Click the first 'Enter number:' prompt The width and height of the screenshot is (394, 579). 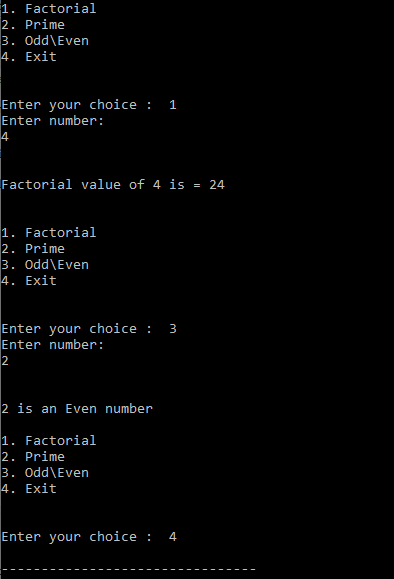click(53, 121)
